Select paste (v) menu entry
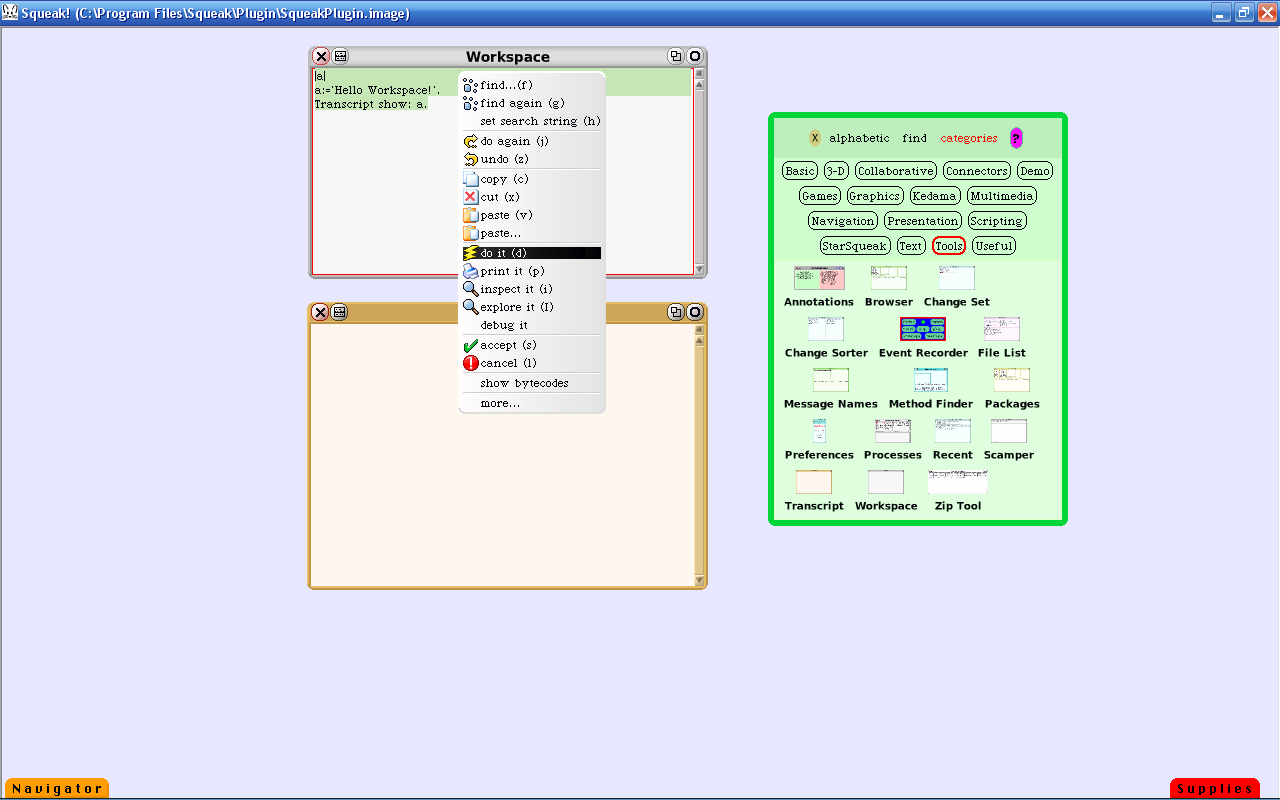Image resolution: width=1280 pixels, height=800 pixels. pyautogui.click(x=532, y=215)
